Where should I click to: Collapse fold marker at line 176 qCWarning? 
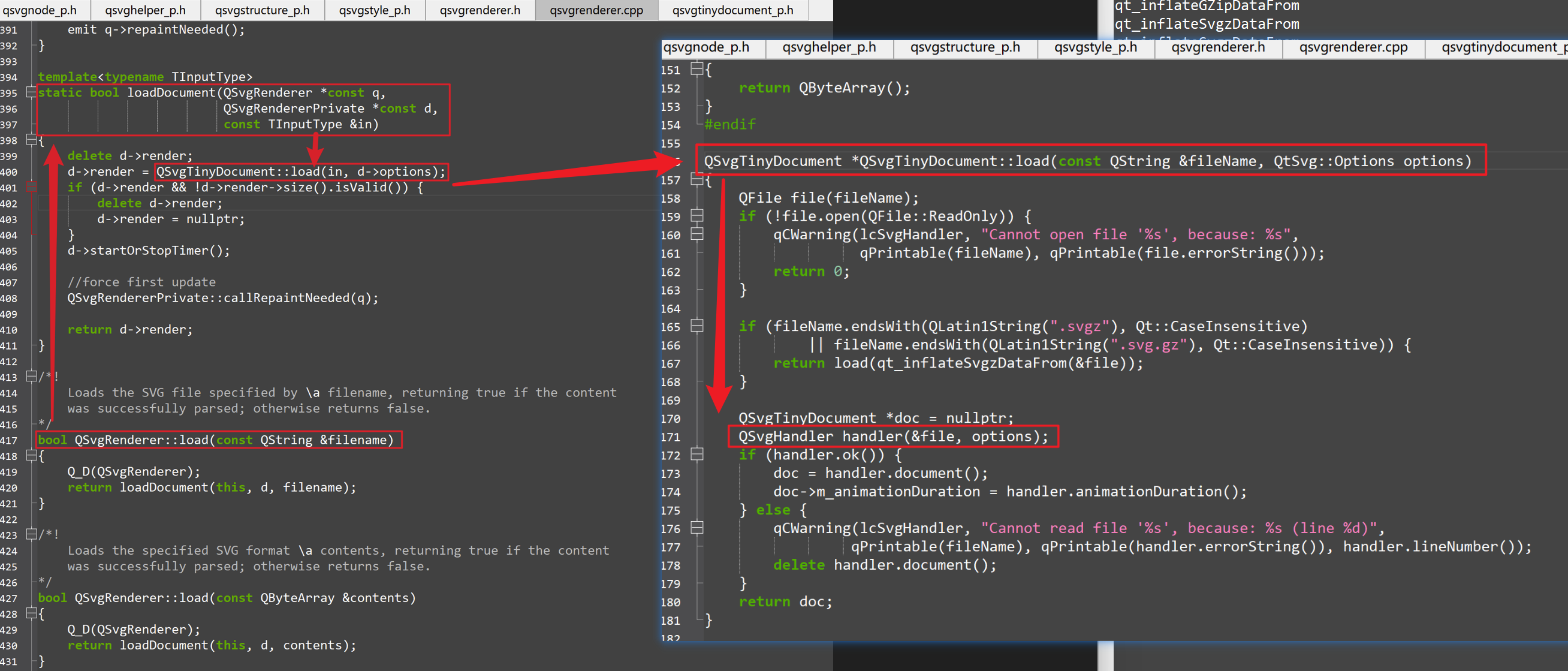pos(697,528)
